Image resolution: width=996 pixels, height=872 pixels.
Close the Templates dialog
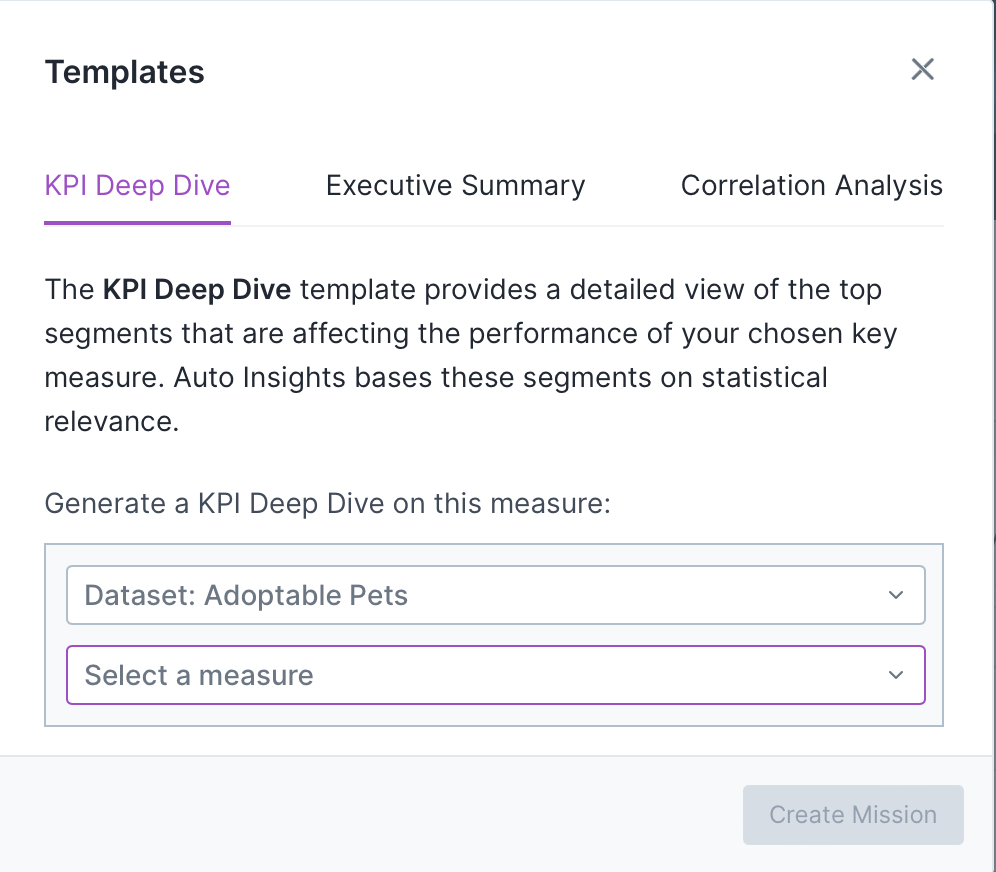[922, 69]
